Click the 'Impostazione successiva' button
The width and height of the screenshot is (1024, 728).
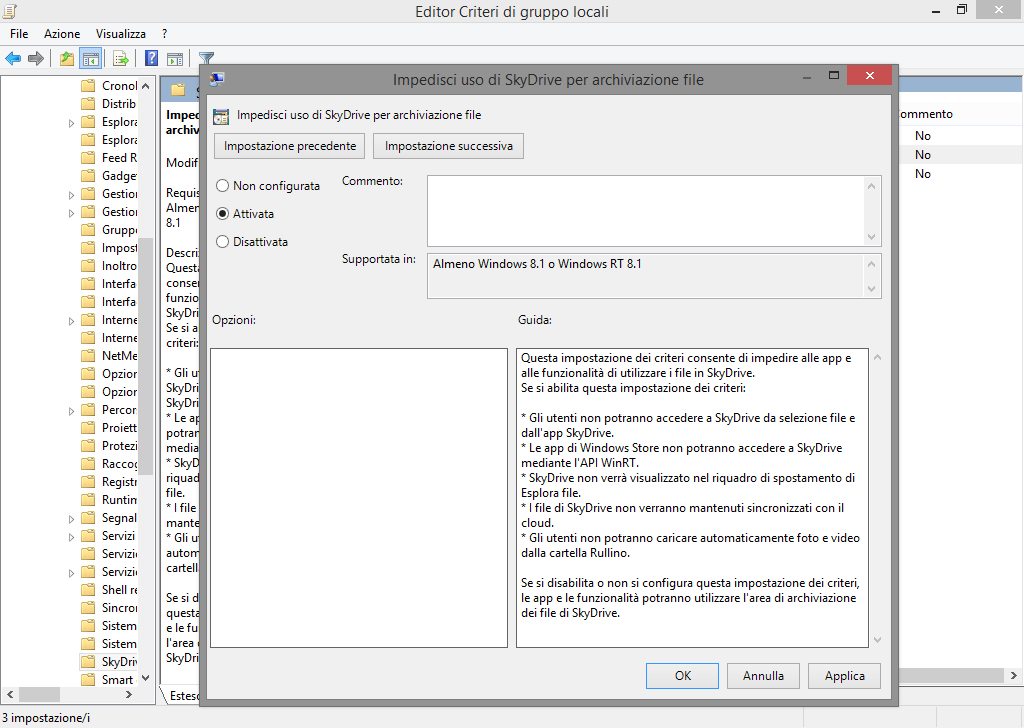448,146
